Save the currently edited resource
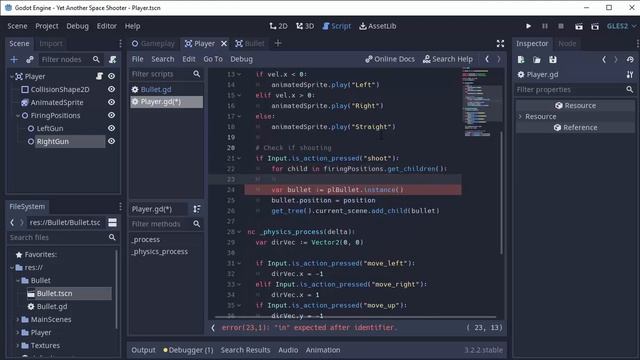Screen dimensions: 640x360 click(553, 60)
